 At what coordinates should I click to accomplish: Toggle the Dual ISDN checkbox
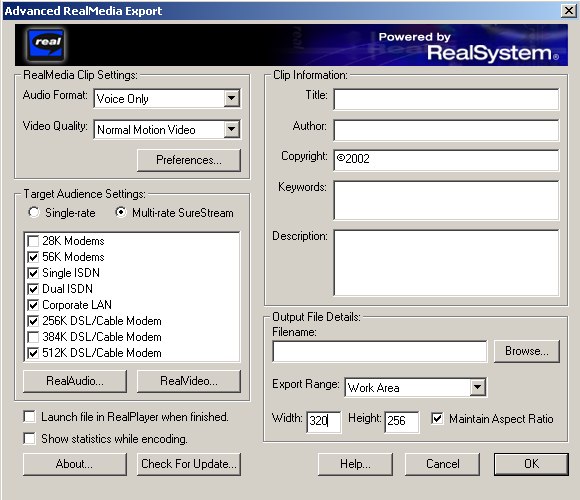pos(33,289)
